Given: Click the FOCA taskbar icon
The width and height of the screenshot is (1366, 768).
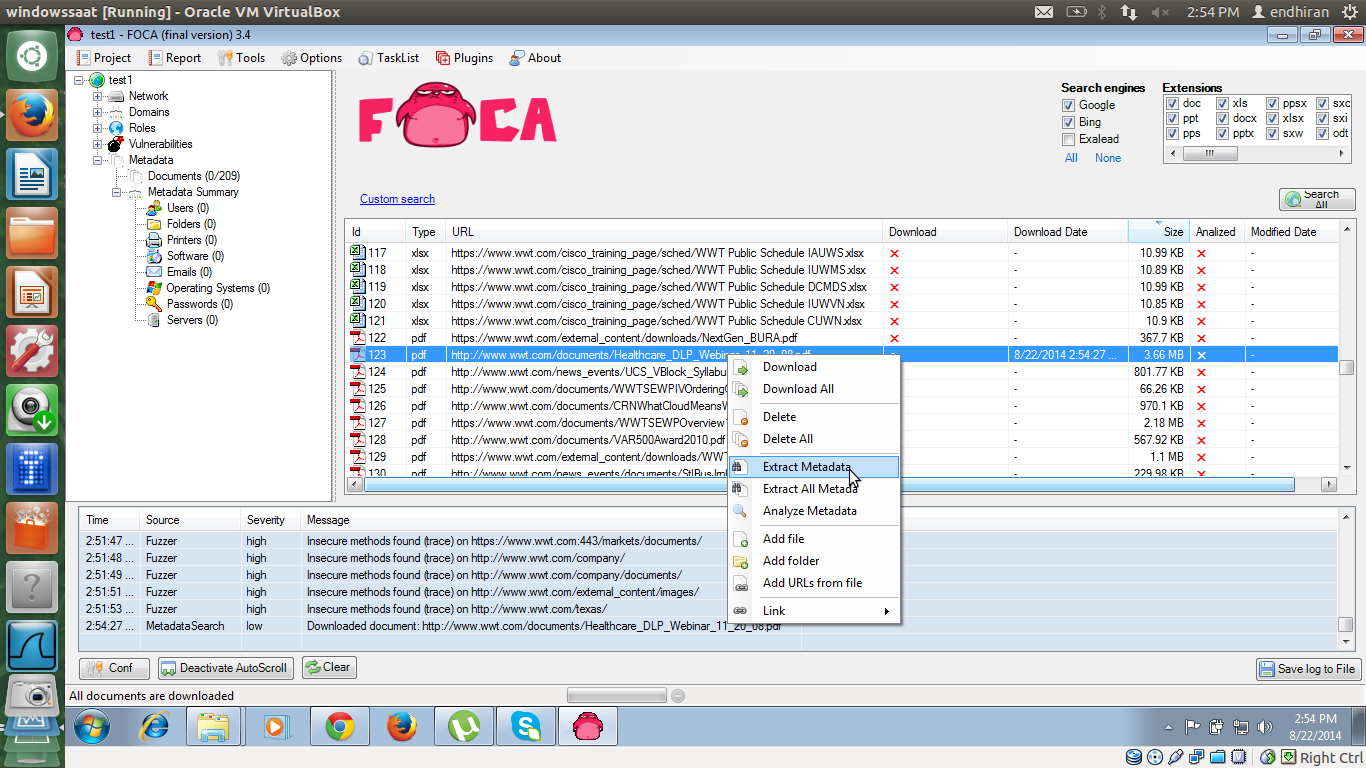Looking at the screenshot, I should (x=588, y=726).
